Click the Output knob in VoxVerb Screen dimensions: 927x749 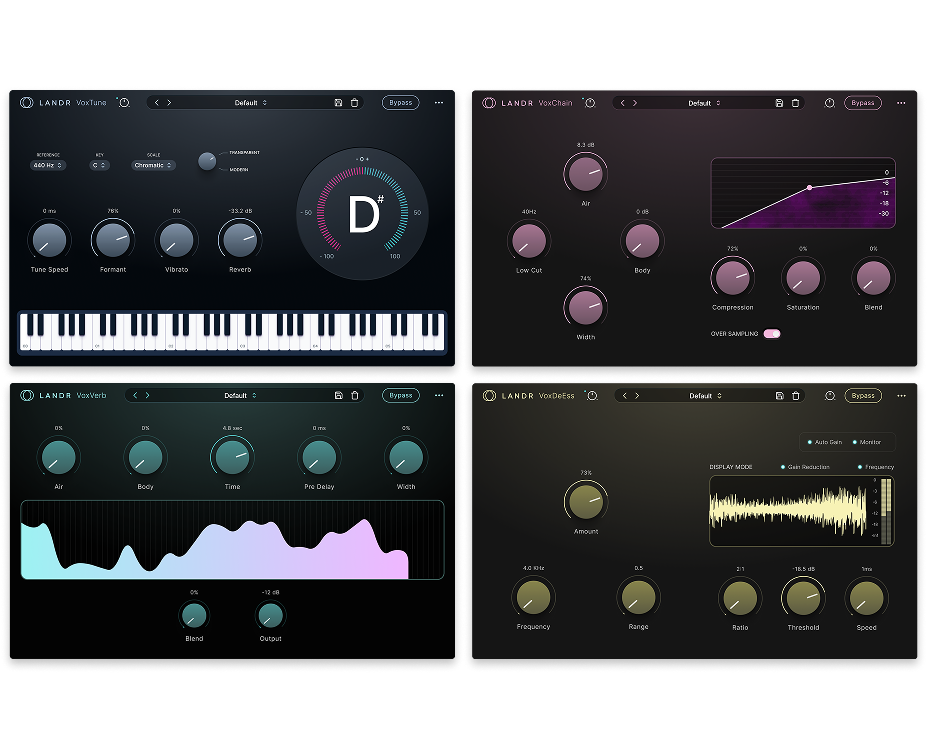pos(271,615)
